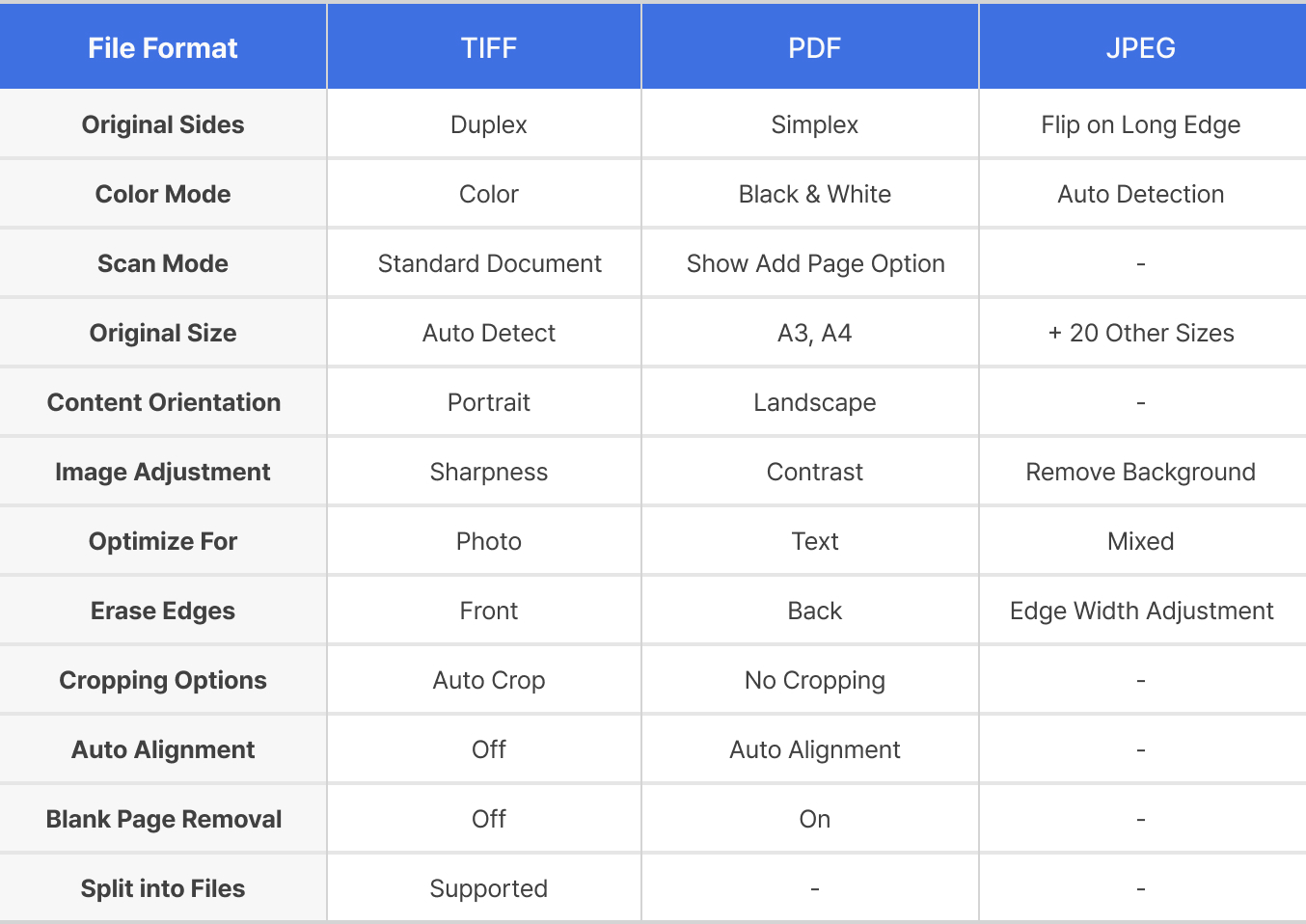Select the Optimize For row label
Screen dimensions: 1306x924
pos(163,541)
